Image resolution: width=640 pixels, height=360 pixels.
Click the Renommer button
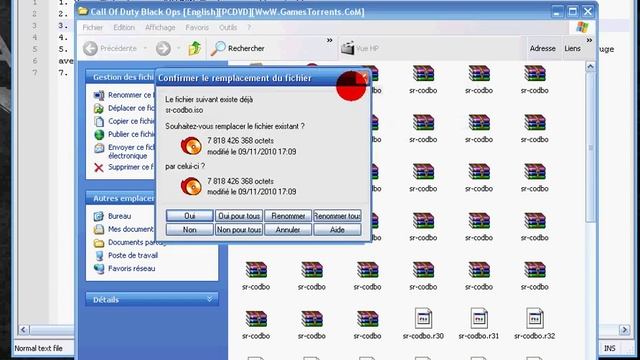click(288, 216)
